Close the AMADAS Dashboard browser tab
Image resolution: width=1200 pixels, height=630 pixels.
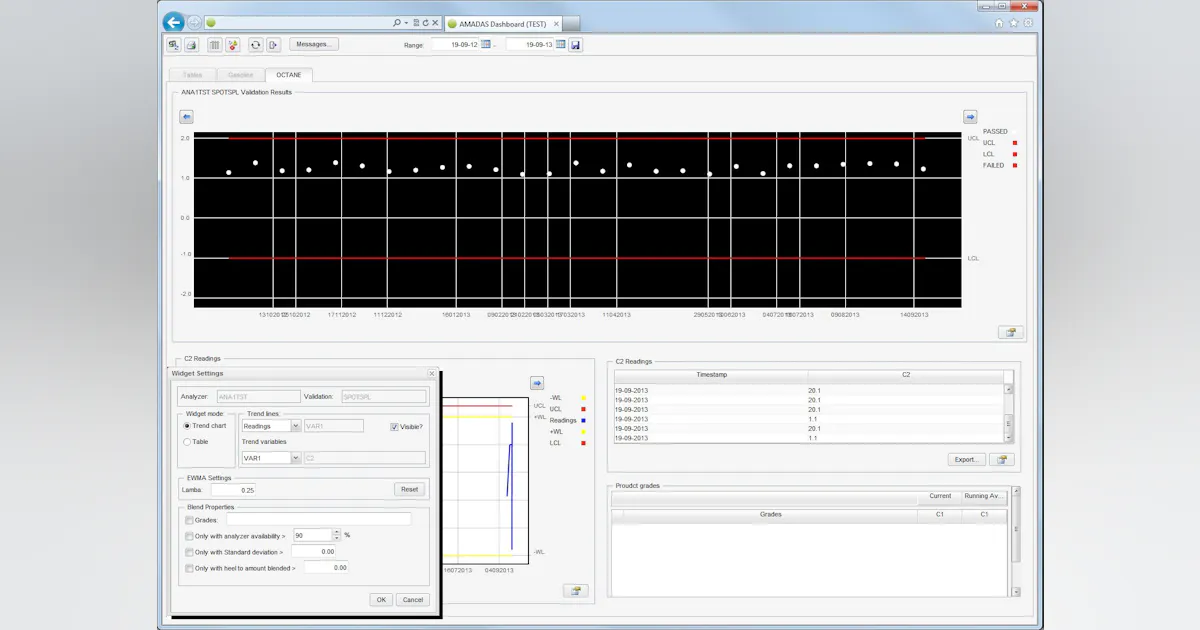point(554,23)
